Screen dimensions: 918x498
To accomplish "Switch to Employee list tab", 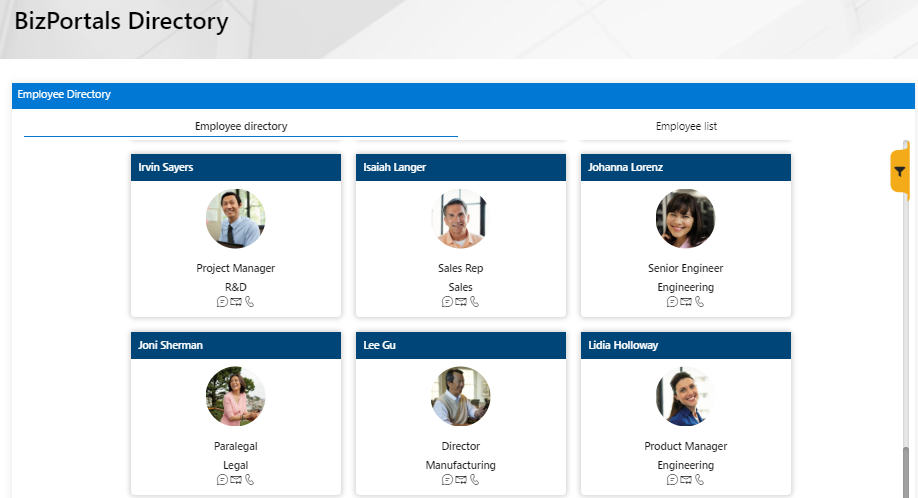I will tap(686, 126).
